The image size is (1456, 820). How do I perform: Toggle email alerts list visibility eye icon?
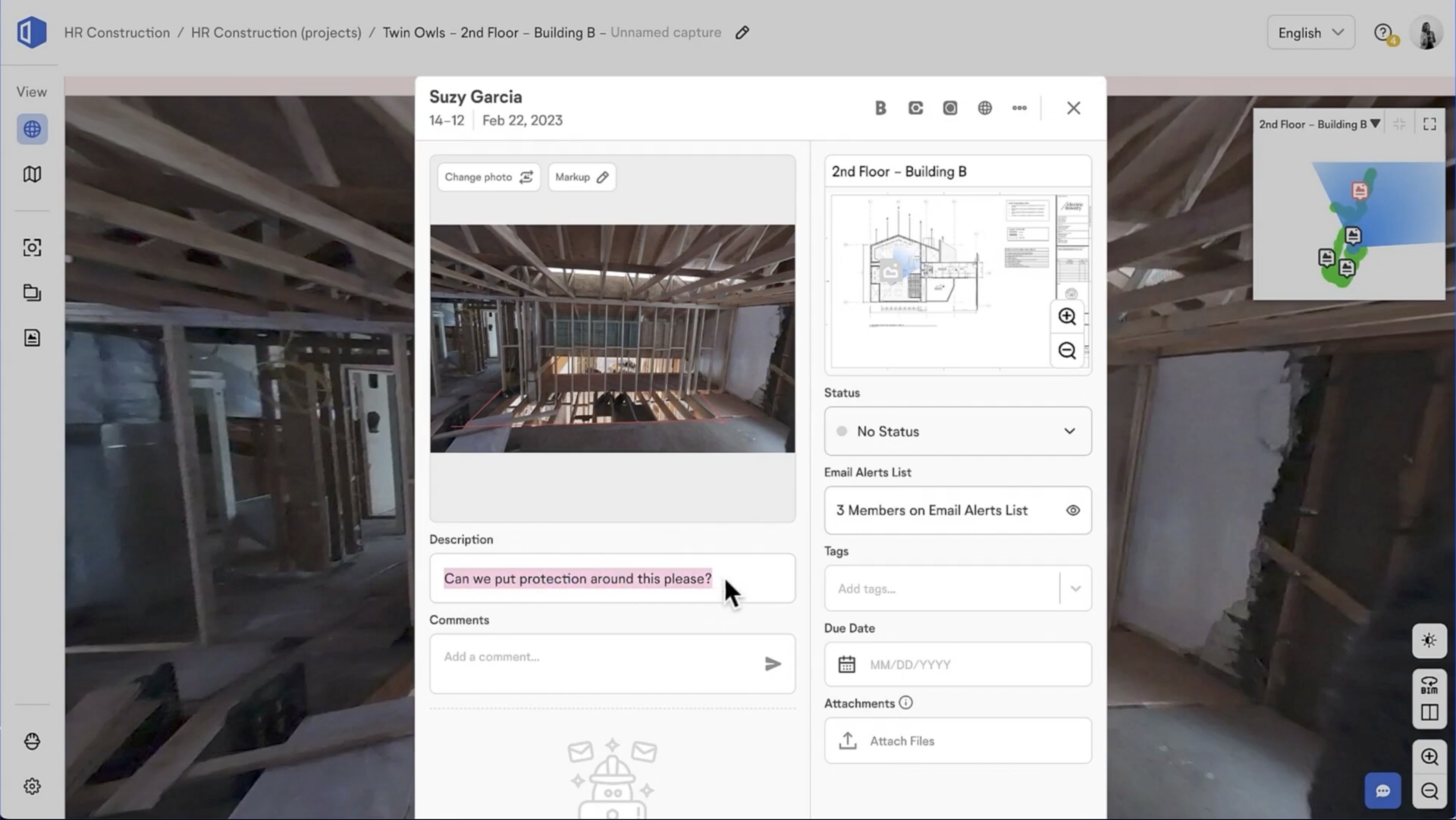[x=1072, y=511]
